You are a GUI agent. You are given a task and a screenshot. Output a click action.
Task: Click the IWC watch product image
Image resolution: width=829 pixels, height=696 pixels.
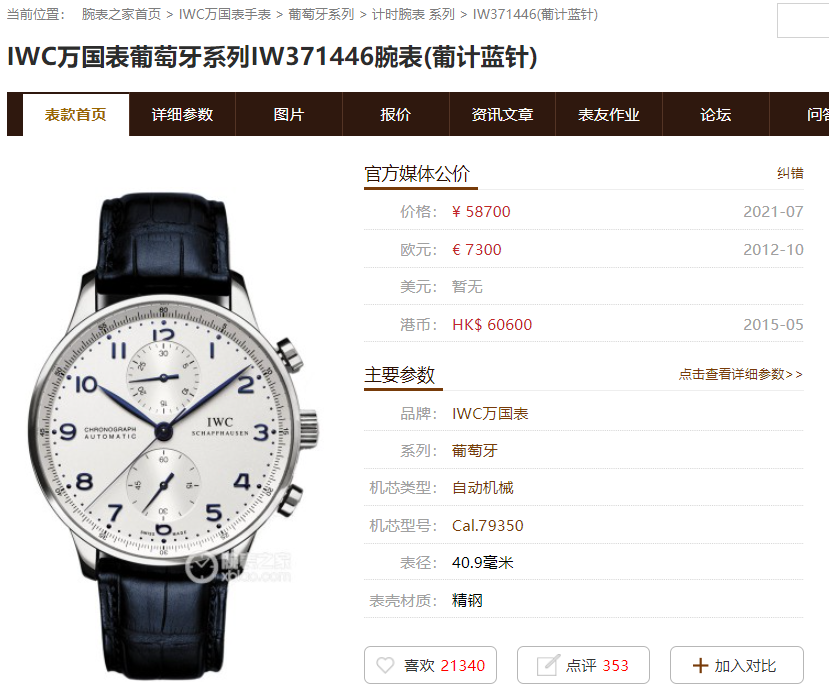(x=173, y=435)
